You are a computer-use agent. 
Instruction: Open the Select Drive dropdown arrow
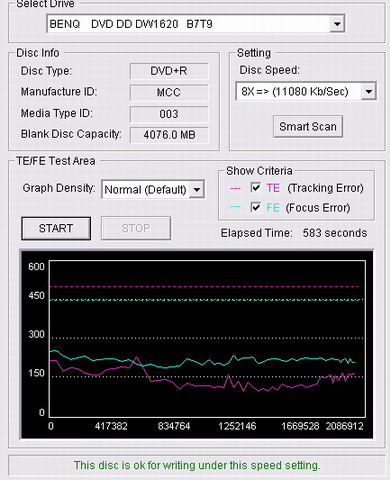337,24
